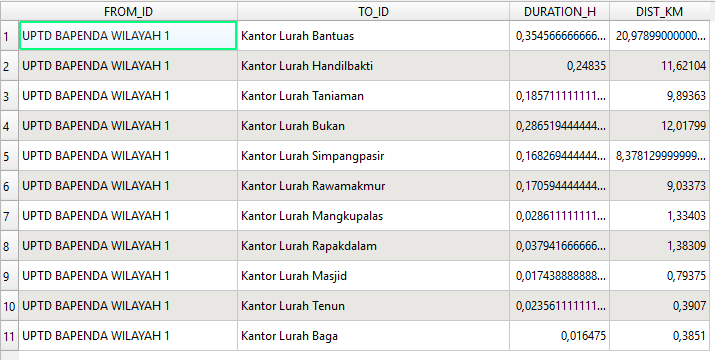The height and width of the screenshot is (360, 715).
Task: Select row header number 11
Action: click(x=10, y=336)
